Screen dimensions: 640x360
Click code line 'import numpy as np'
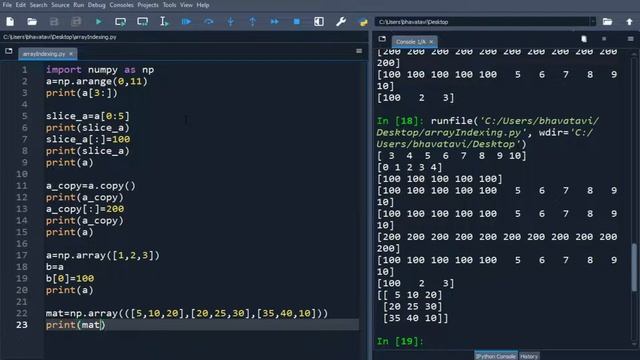point(100,70)
